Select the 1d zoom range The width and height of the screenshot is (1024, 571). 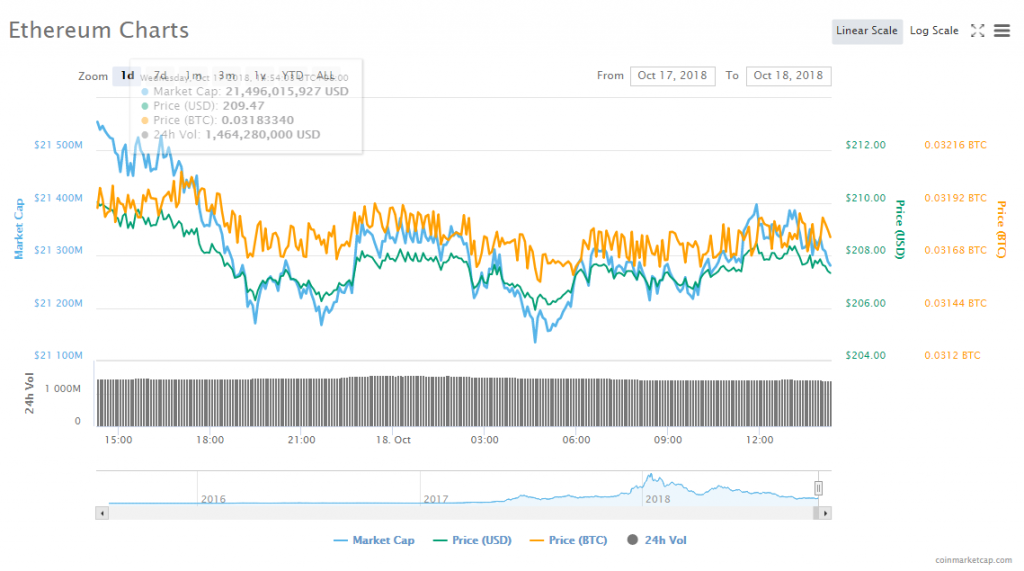pyautogui.click(x=127, y=76)
